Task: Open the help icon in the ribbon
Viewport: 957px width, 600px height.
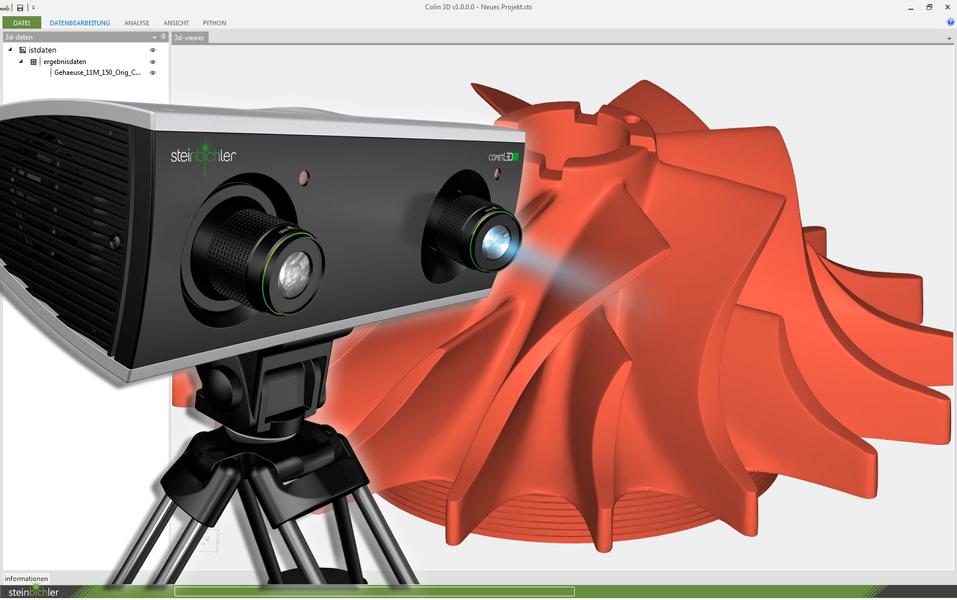Action: point(950,23)
